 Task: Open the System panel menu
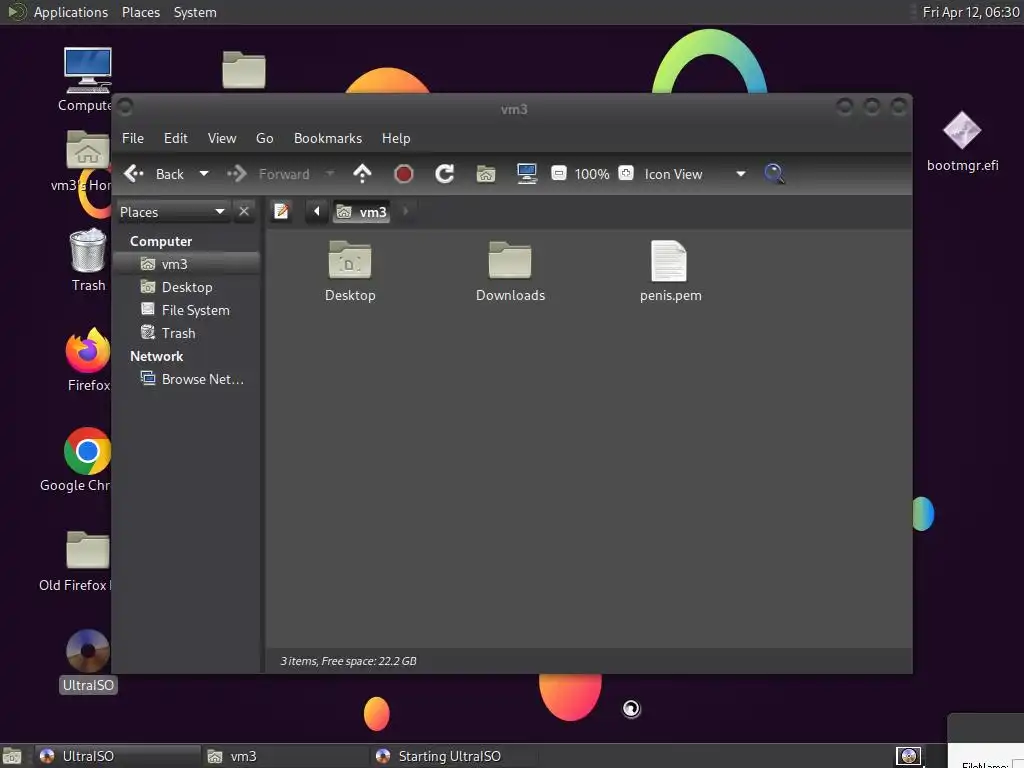(x=195, y=12)
